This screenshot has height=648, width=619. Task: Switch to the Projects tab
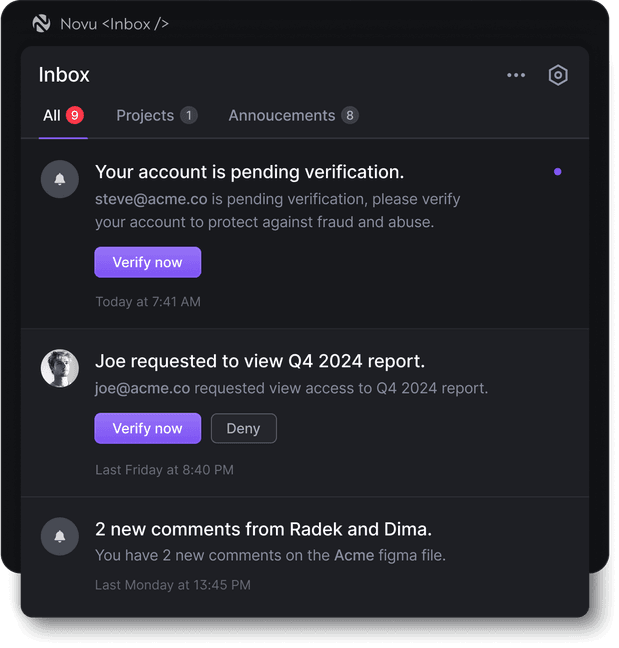157,116
